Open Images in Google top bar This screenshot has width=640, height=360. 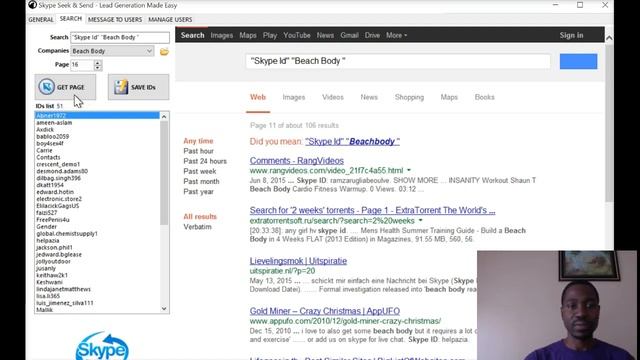[x=222, y=35]
